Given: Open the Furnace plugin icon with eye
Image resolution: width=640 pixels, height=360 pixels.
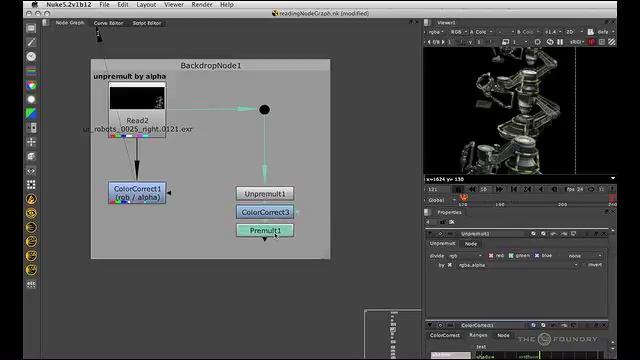Looking at the screenshot, I should pyautogui.click(x=31, y=213).
